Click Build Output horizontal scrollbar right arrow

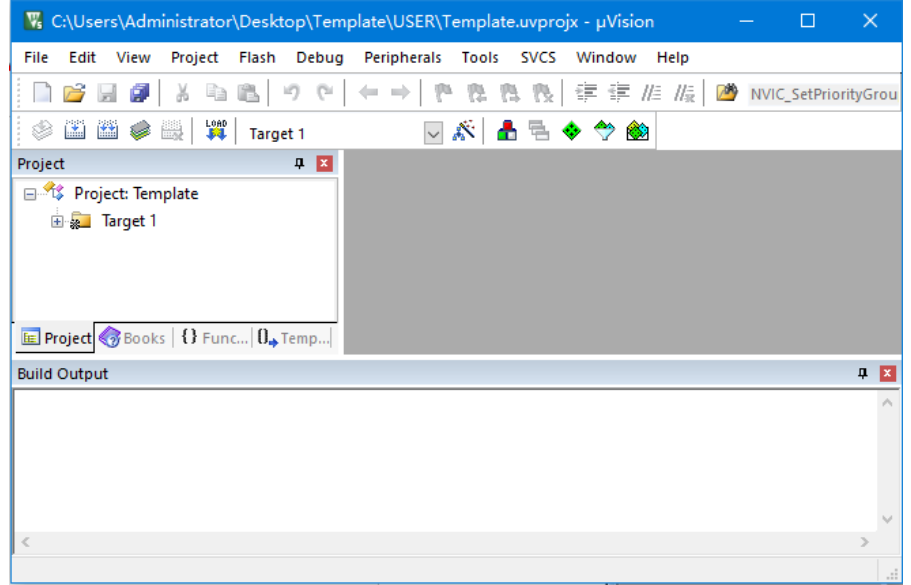click(865, 542)
